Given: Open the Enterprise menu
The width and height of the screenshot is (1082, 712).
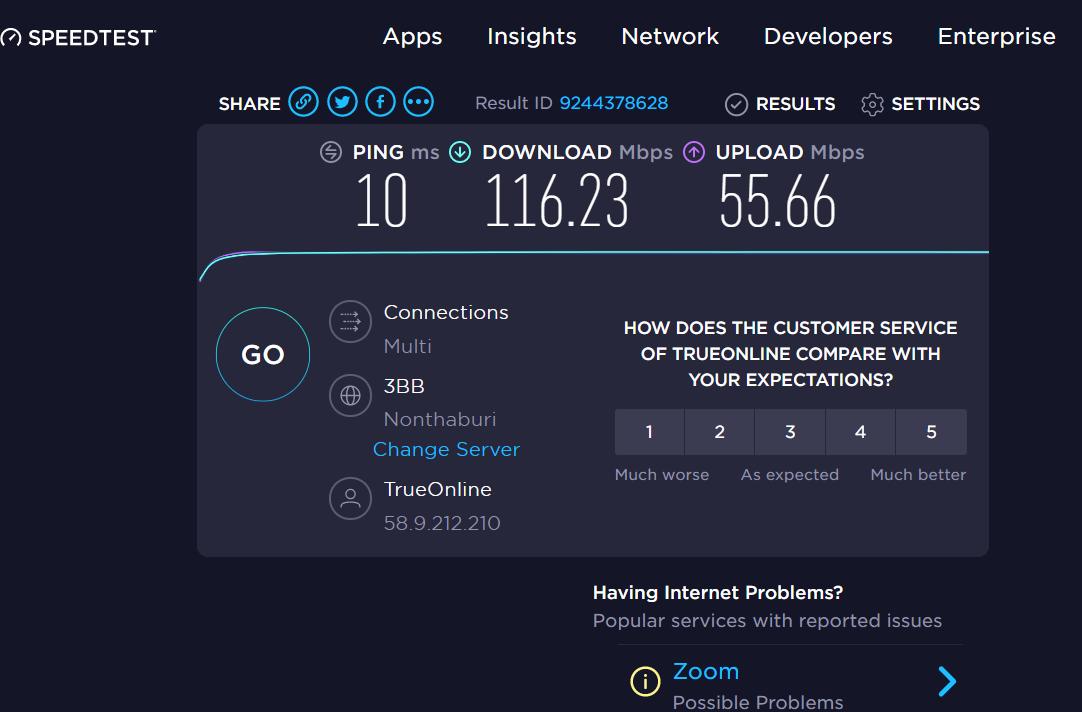Looking at the screenshot, I should (x=996, y=37).
